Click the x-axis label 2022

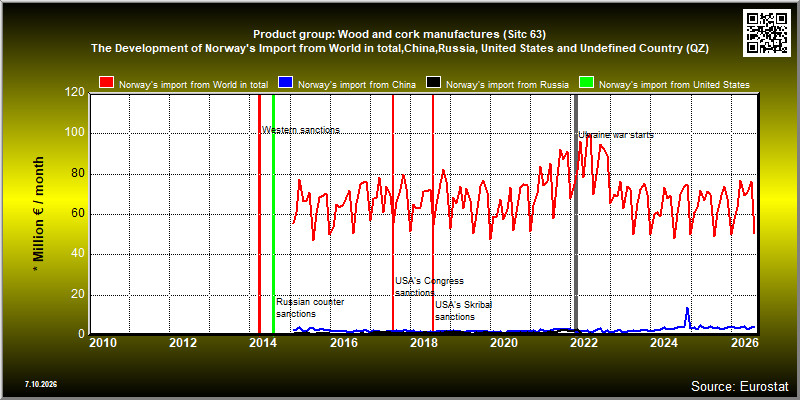[585, 342]
